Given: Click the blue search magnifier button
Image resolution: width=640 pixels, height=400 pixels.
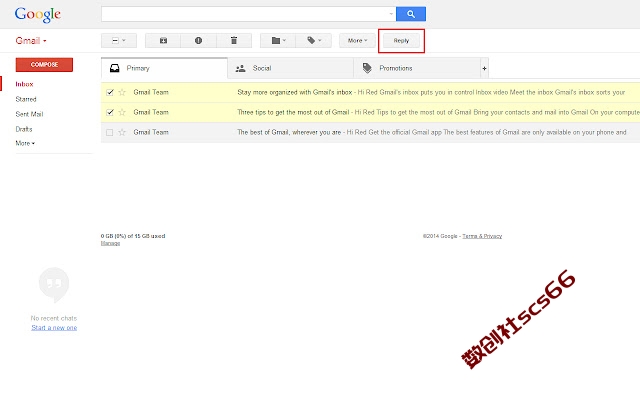Looking at the screenshot, I should (x=411, y=14).
